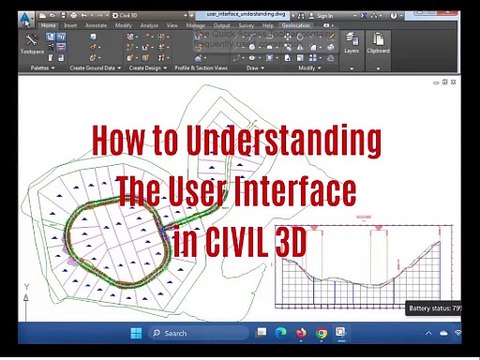480x360 pixels.
Task: Open the Windows Start menu
Action: tap(136, 333)
